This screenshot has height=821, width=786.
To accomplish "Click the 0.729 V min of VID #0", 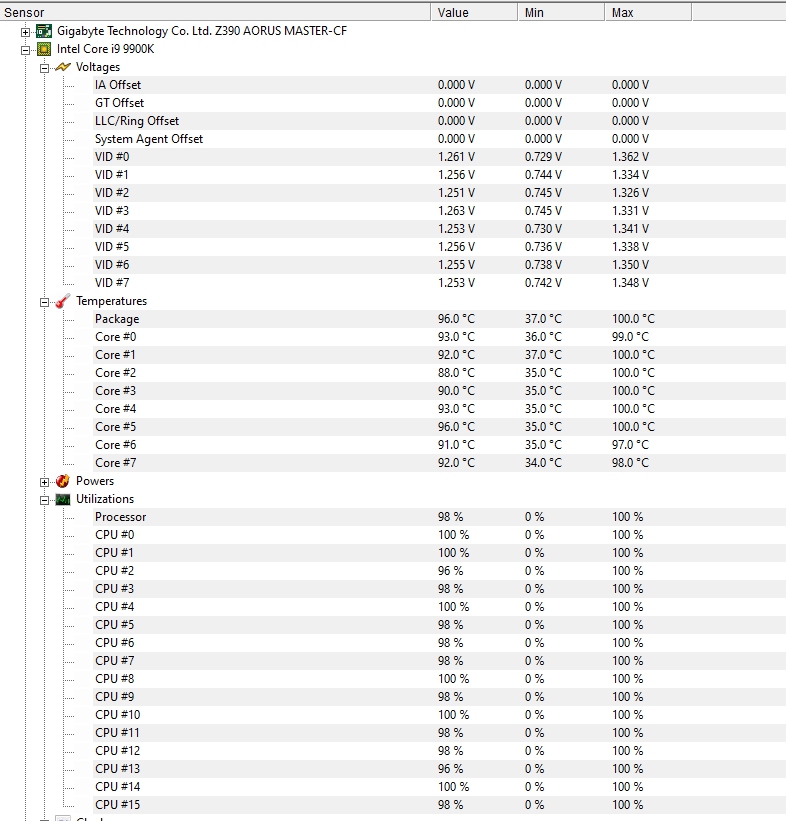I will 544,157.
